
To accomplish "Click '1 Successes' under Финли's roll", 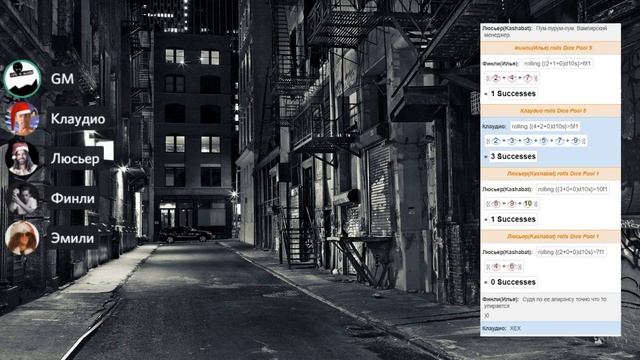I will coord(513,93).
